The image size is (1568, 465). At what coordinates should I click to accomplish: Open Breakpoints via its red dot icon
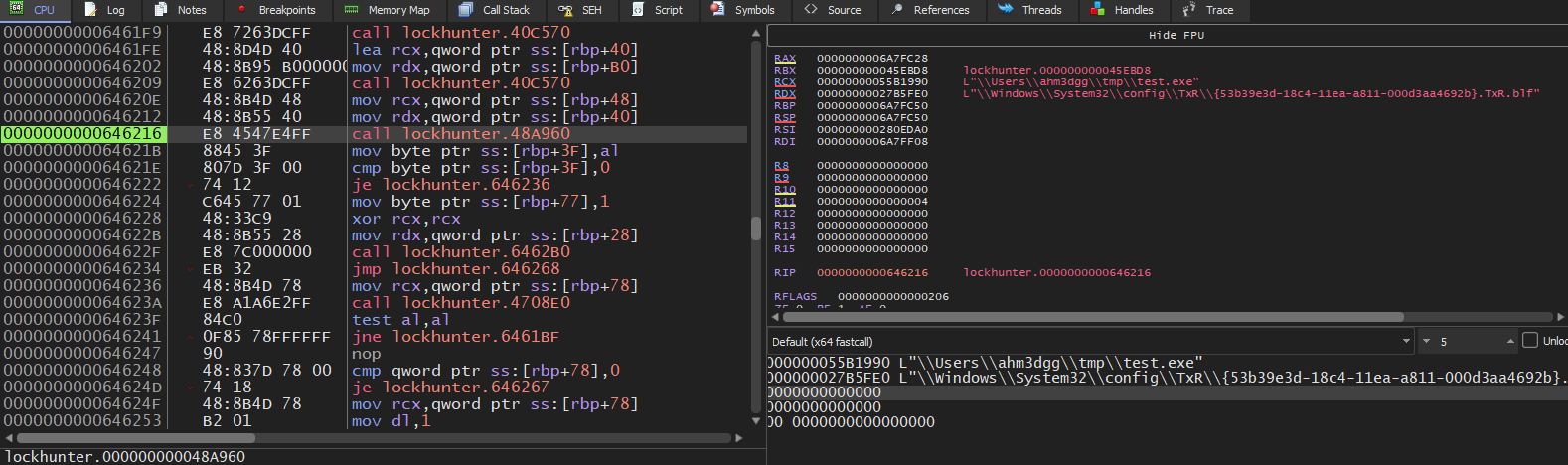pos(241,10)
